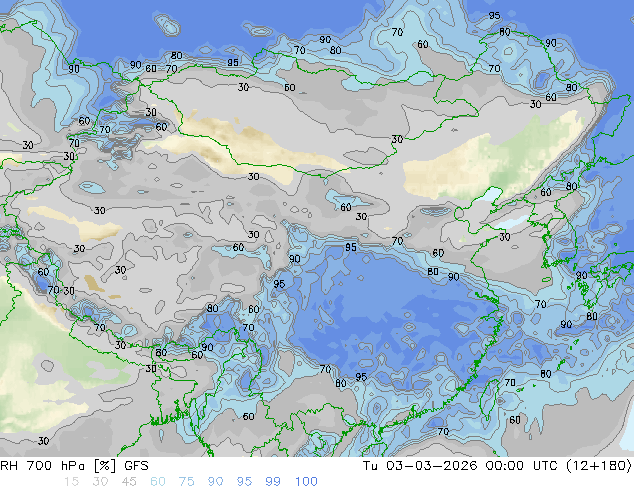Click the '[%]' unit label in title
Image resolution: width=634 pixels, height=490 pixels.
tap(105, 466)
